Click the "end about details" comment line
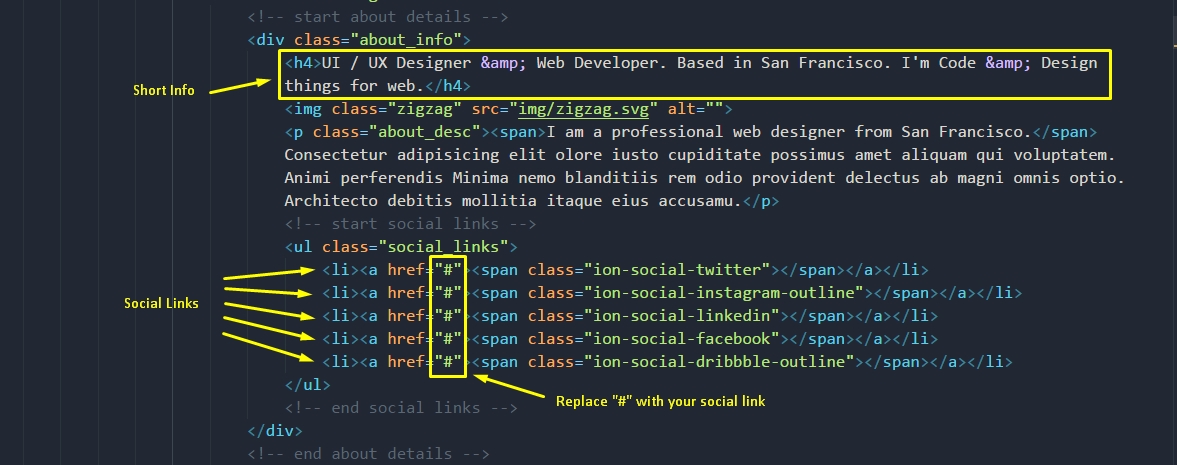This screenshot has width=1177, height=465. pos(369,454)
